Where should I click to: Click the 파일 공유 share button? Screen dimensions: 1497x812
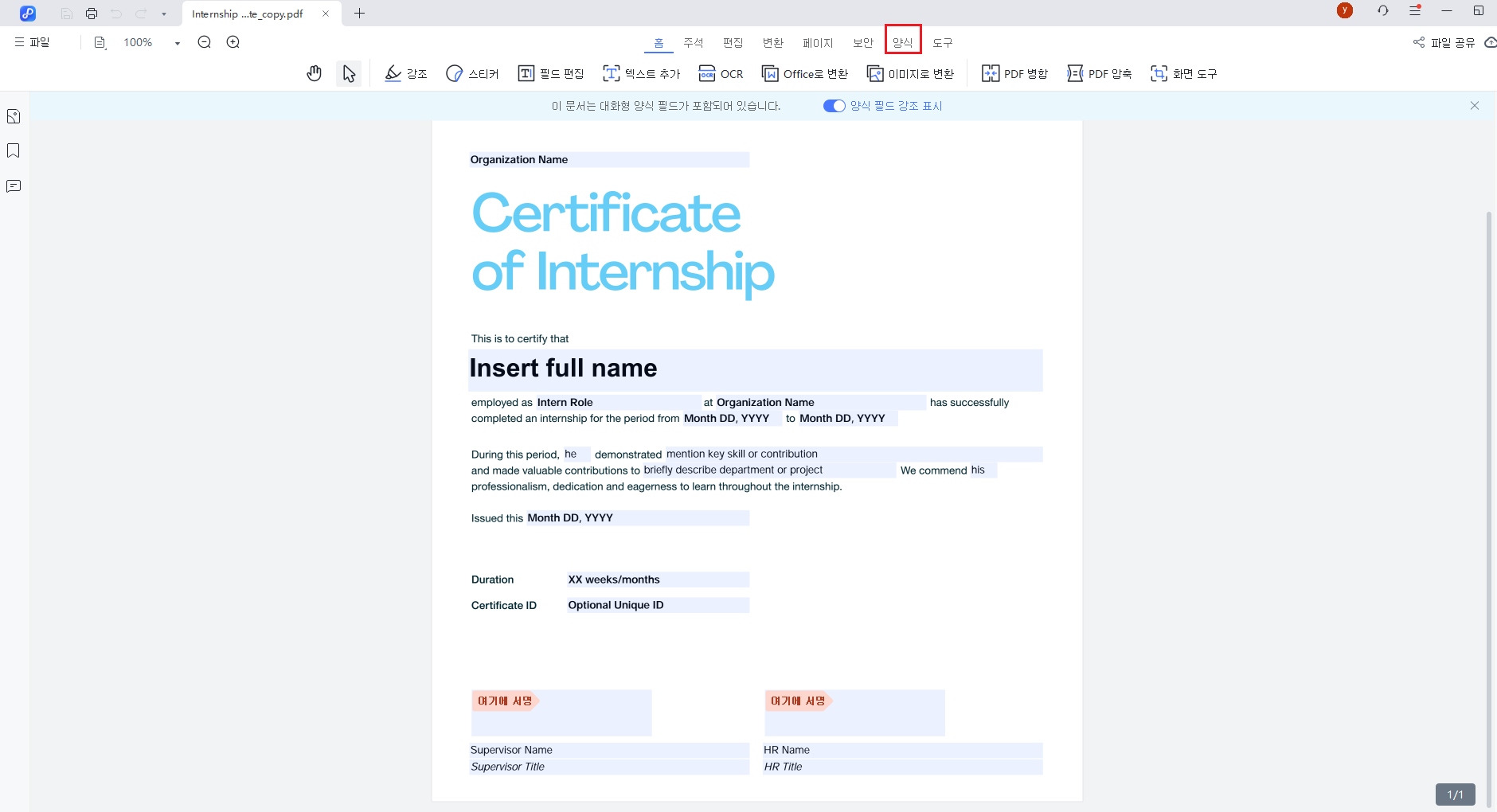tap(1444, 42)
